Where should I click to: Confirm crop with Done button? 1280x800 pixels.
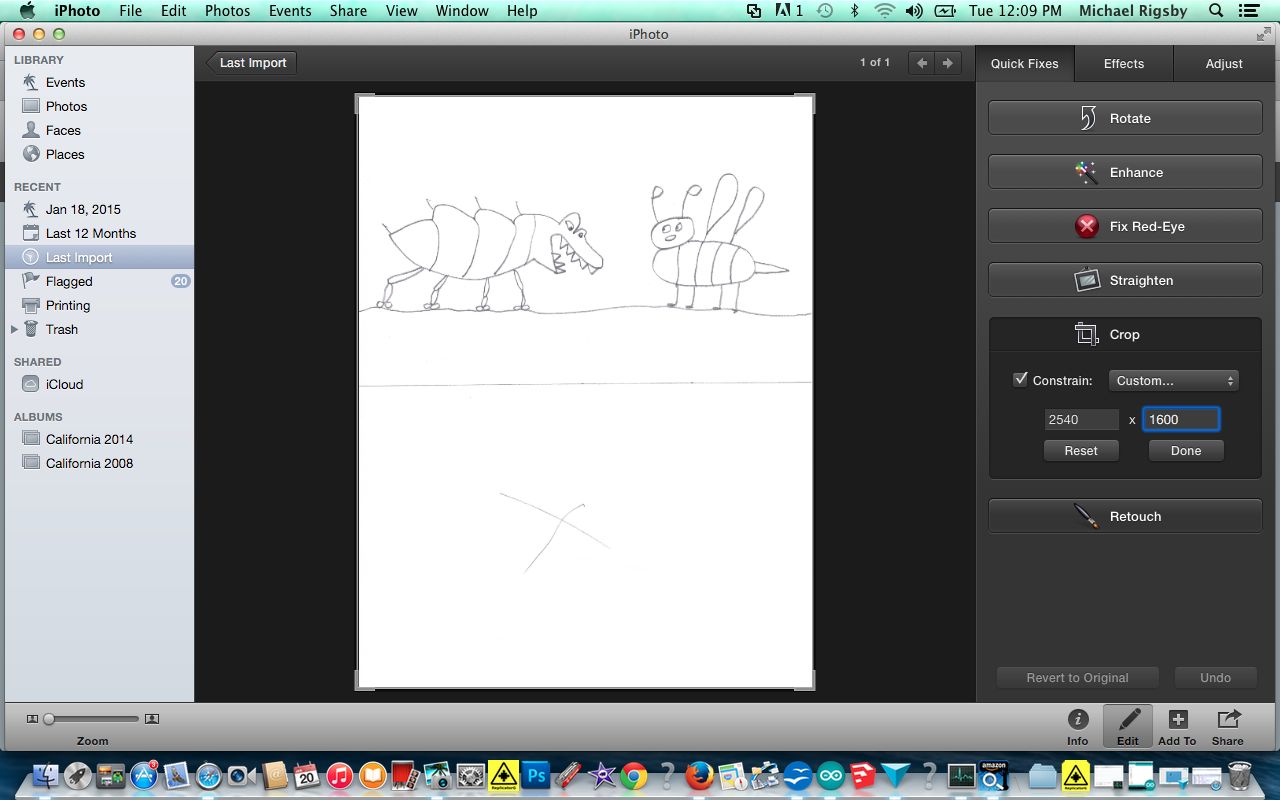pyautogui.click(x=1186, y=450)
